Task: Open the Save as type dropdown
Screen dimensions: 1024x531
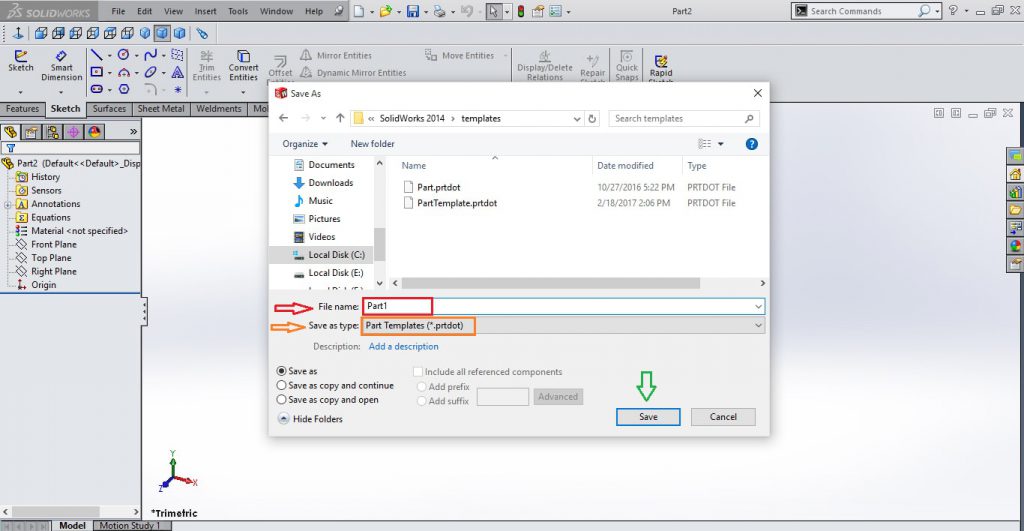Action: click(x=758, y=325)
